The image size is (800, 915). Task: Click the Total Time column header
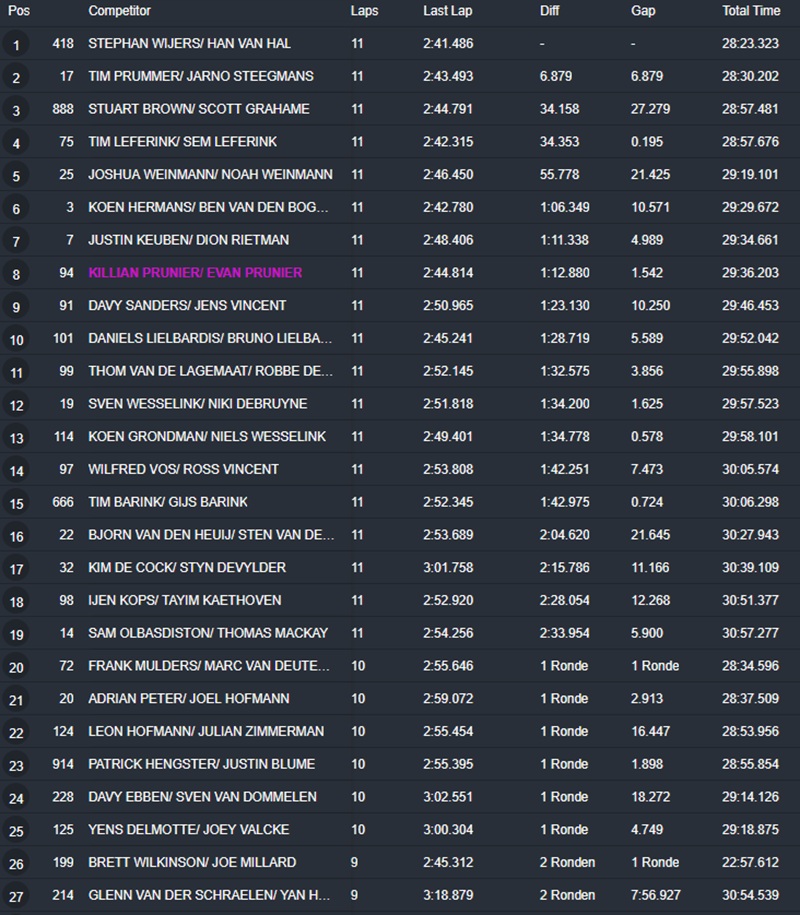click(751, 11)
